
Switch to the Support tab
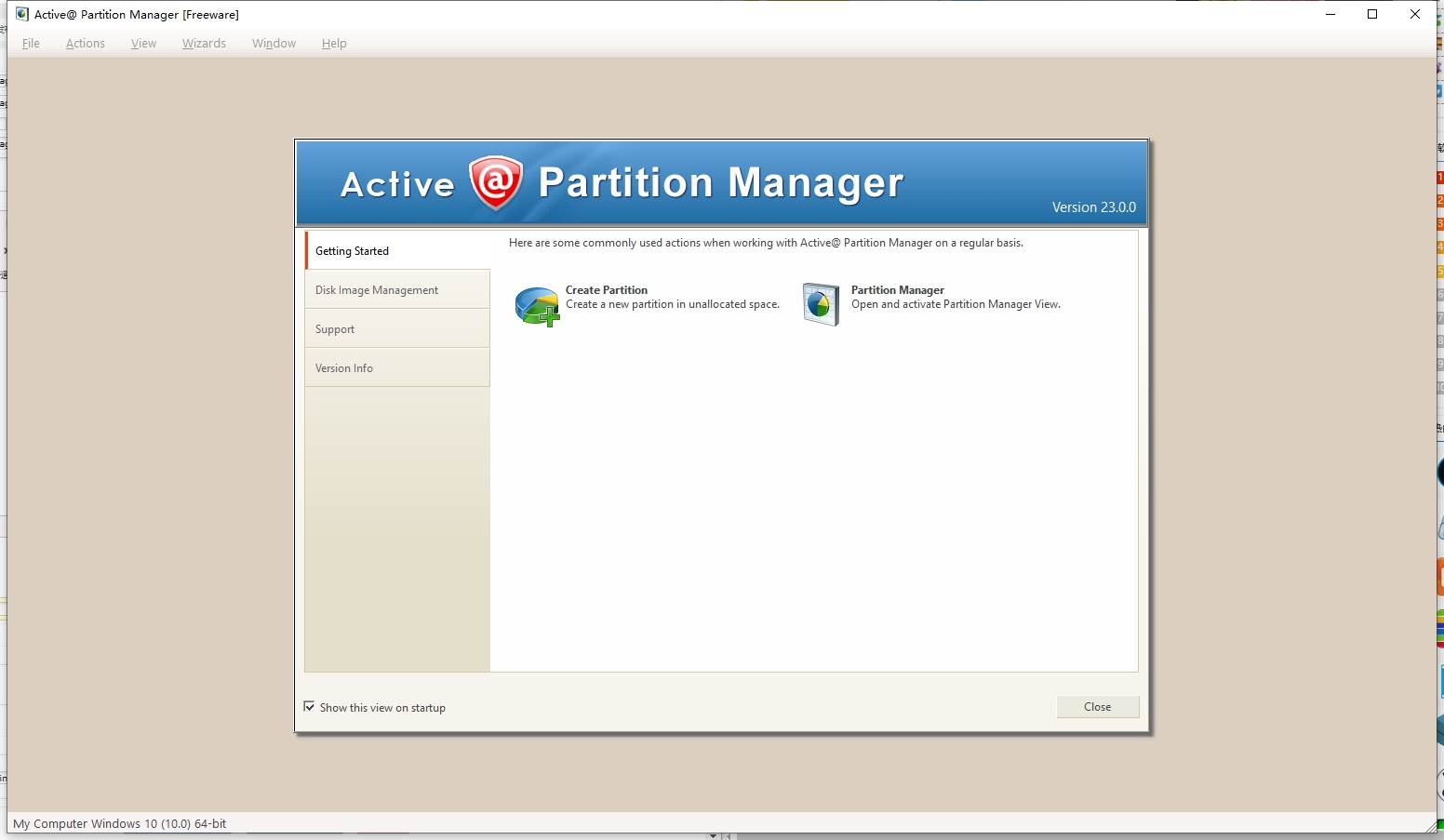point(397,329)
